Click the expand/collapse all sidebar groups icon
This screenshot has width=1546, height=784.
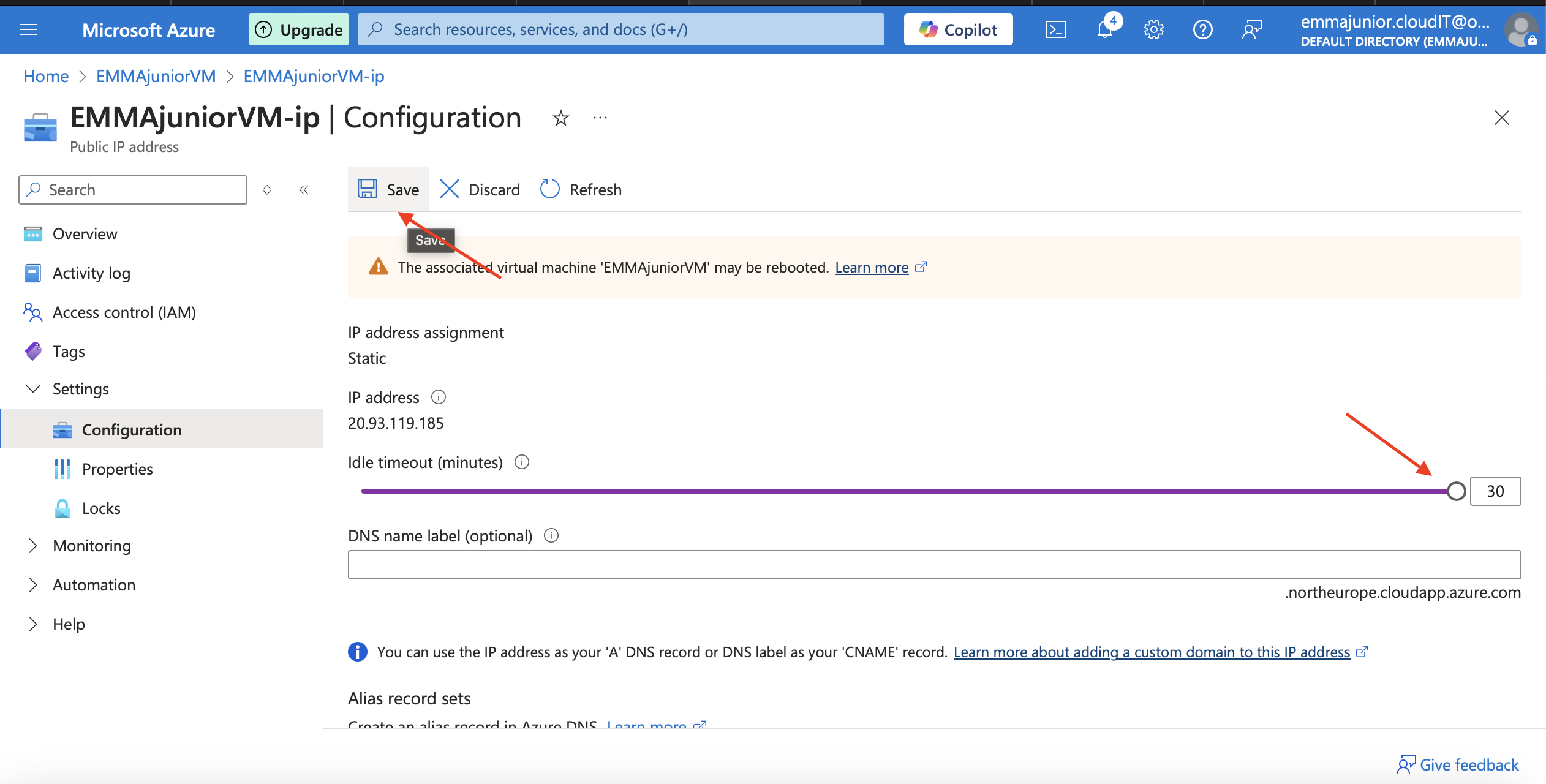[267, 190]
